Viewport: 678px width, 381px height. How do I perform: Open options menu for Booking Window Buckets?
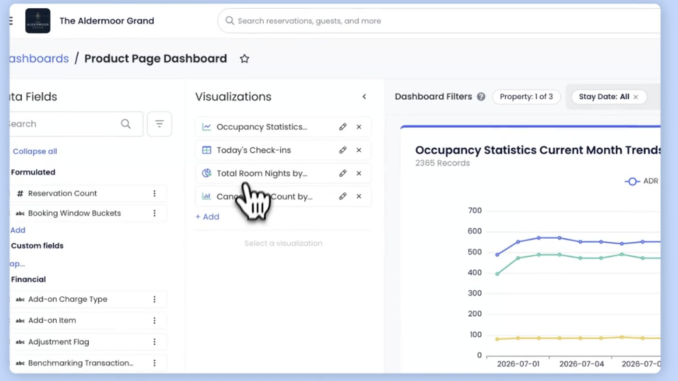154,213
